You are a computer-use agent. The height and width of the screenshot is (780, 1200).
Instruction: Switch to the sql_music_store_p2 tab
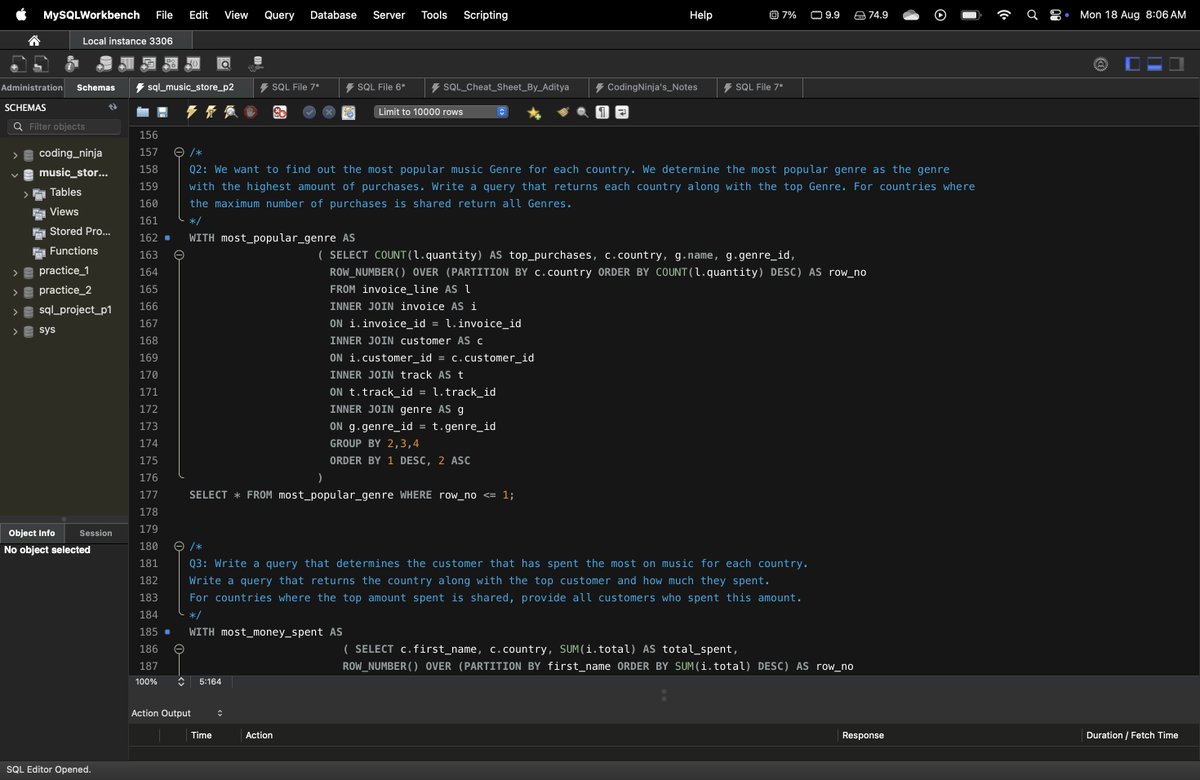click(x=189, y=87)
